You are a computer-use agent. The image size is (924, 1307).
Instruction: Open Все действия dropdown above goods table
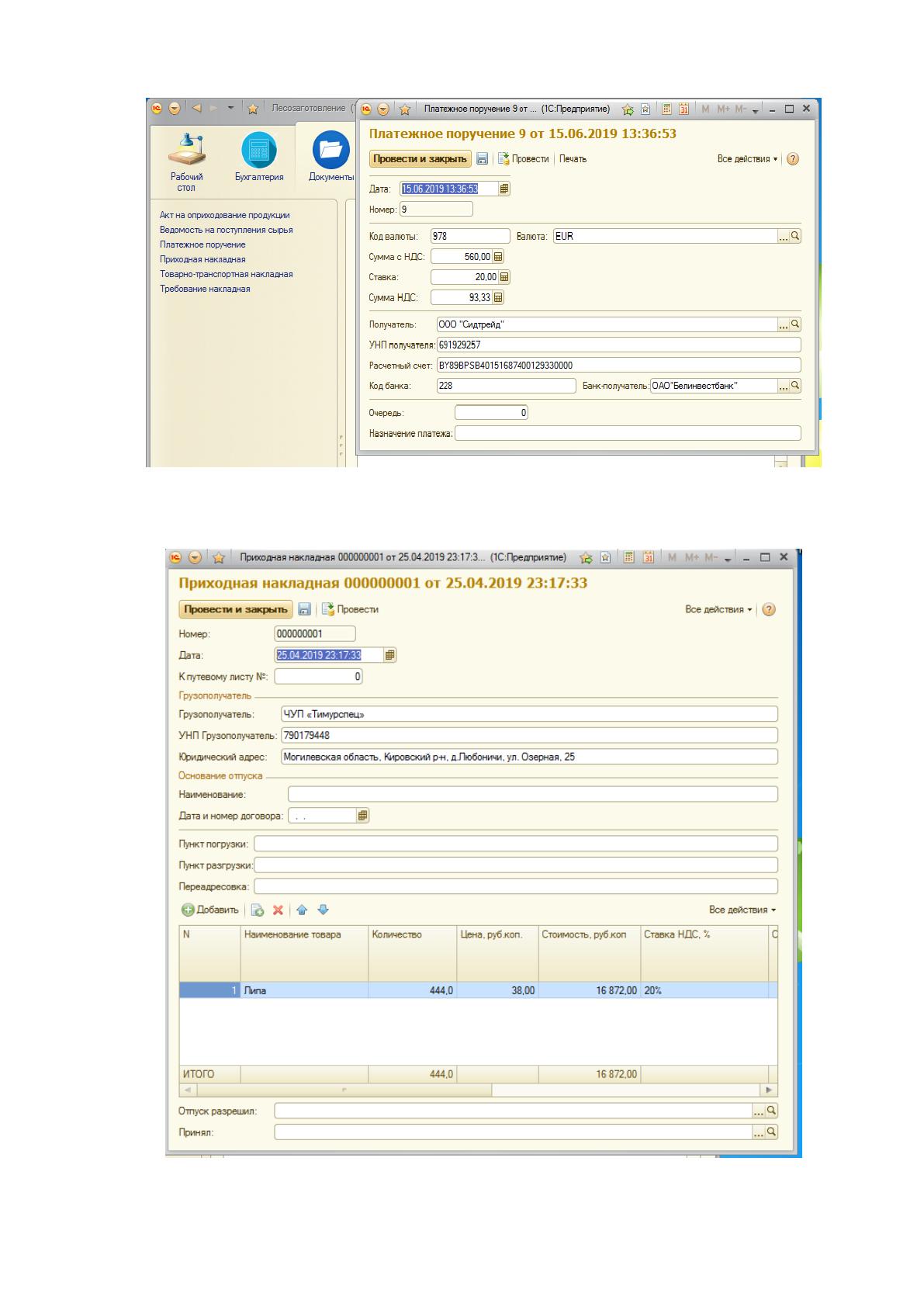(742, 910)
